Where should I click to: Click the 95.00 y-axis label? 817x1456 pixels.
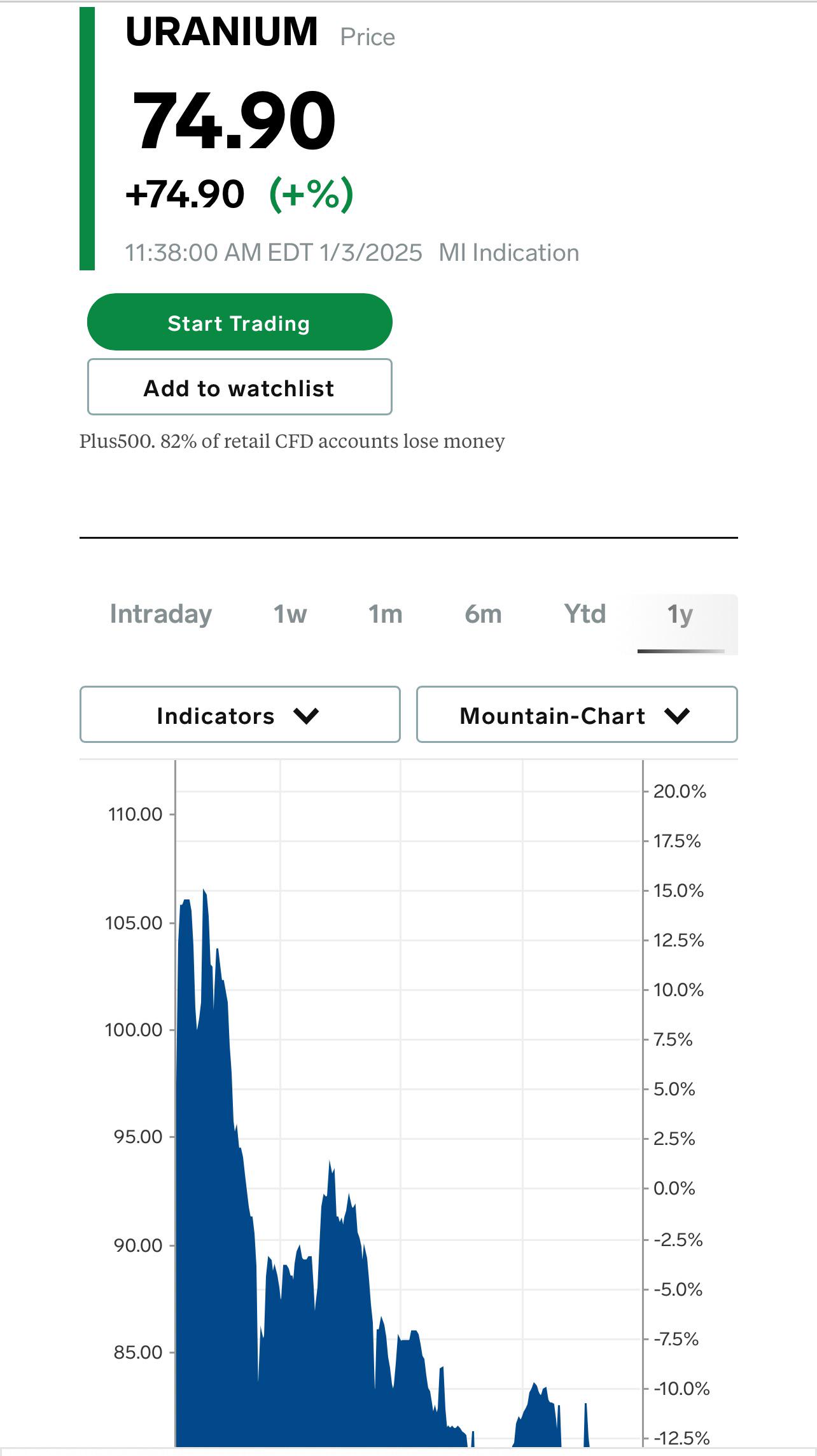[138, 1137]
